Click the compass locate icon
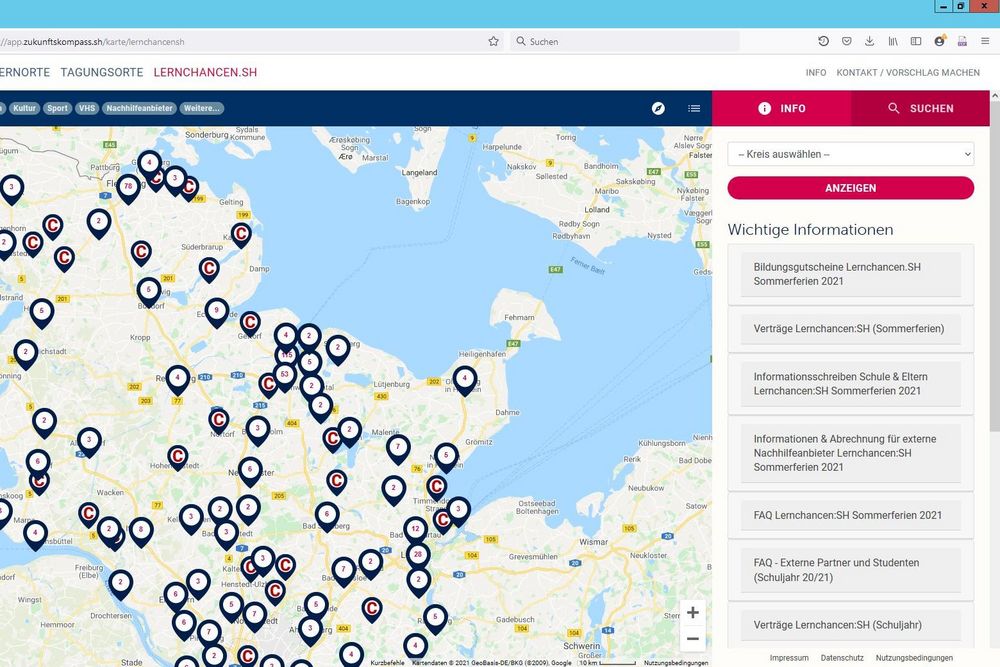 click(658, 108)
